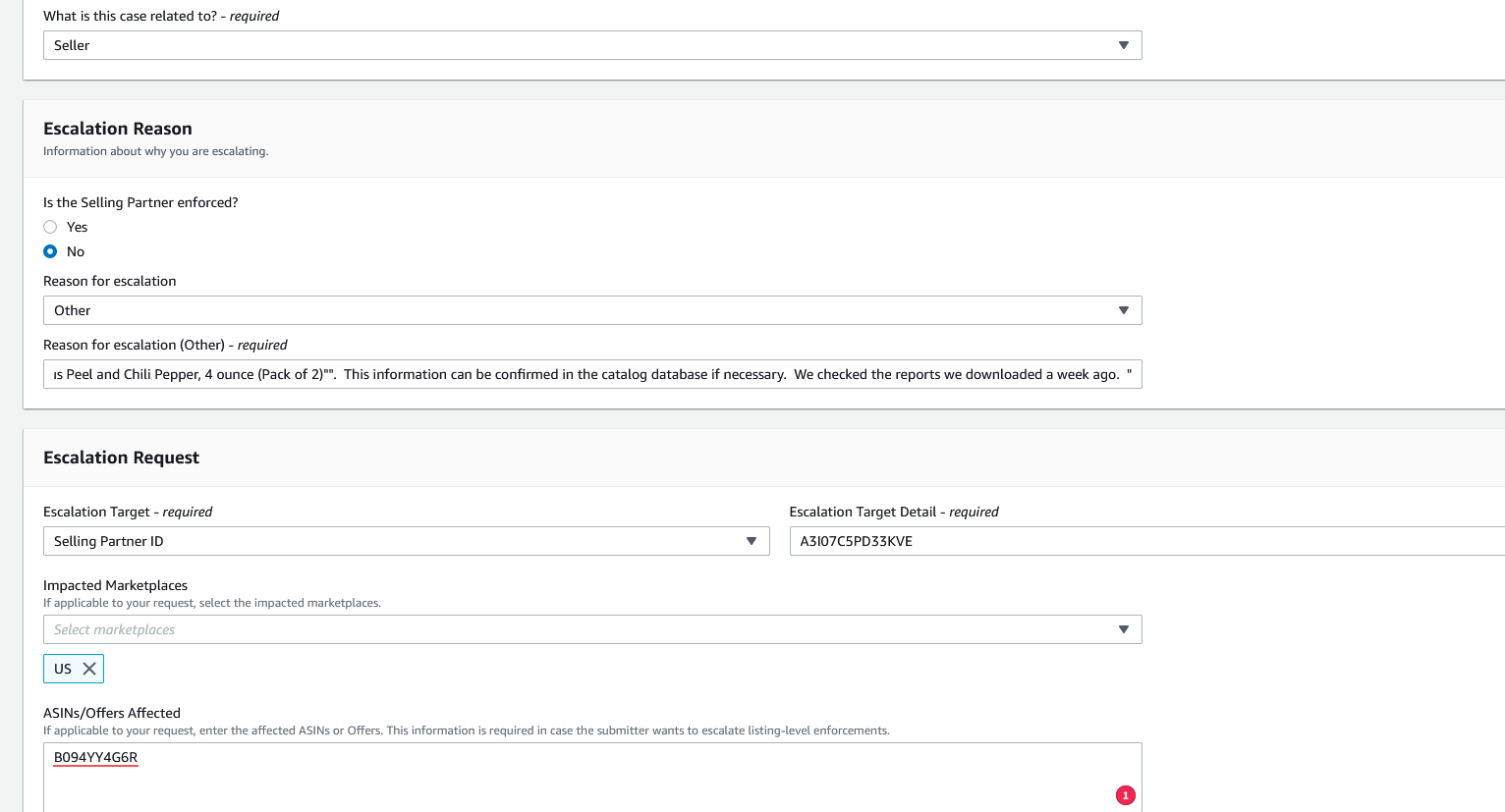Click the Escalation Reason heading
This screenshot has height=812, width=1505.
click(x=118, y=129)
